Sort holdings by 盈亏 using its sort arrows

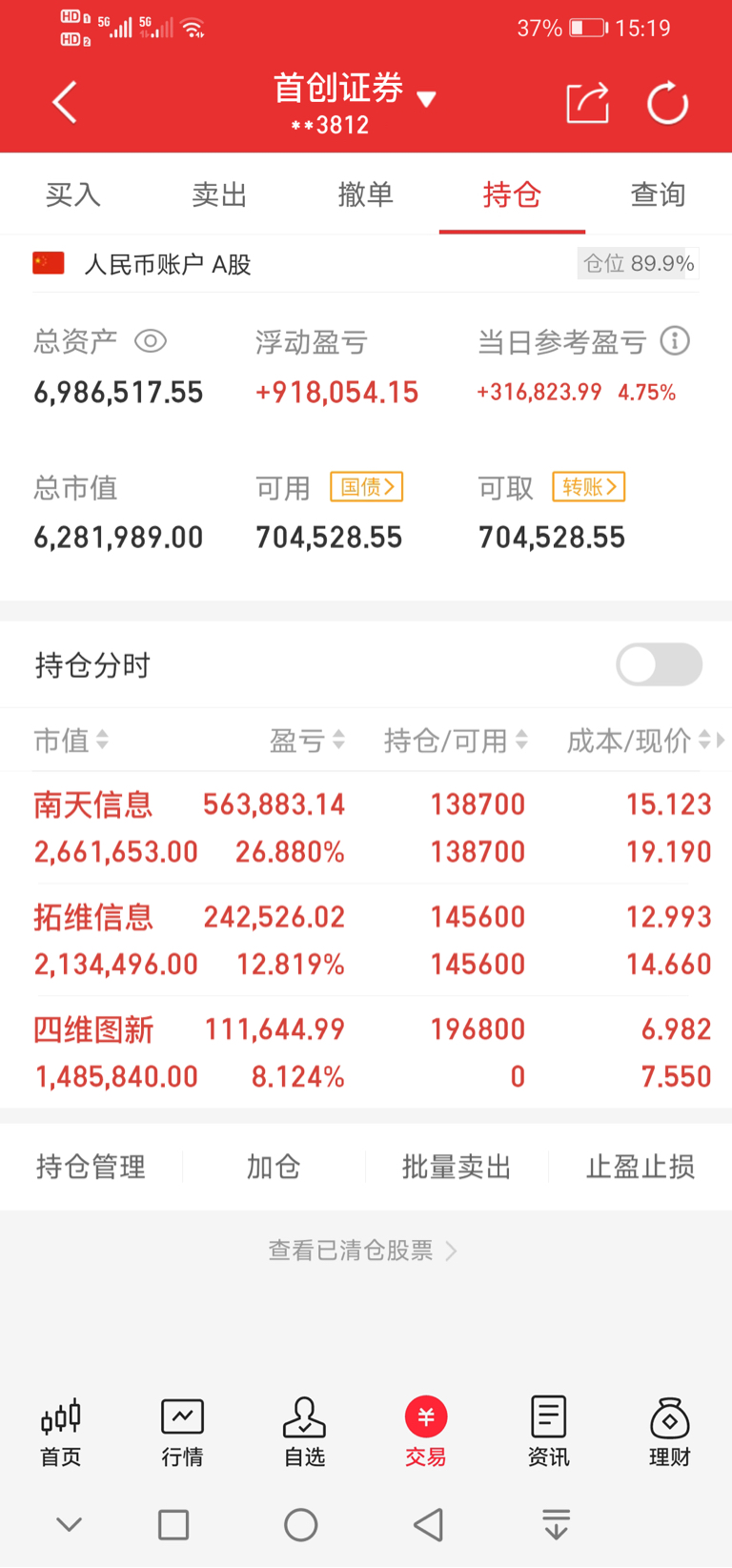point(338,742)
